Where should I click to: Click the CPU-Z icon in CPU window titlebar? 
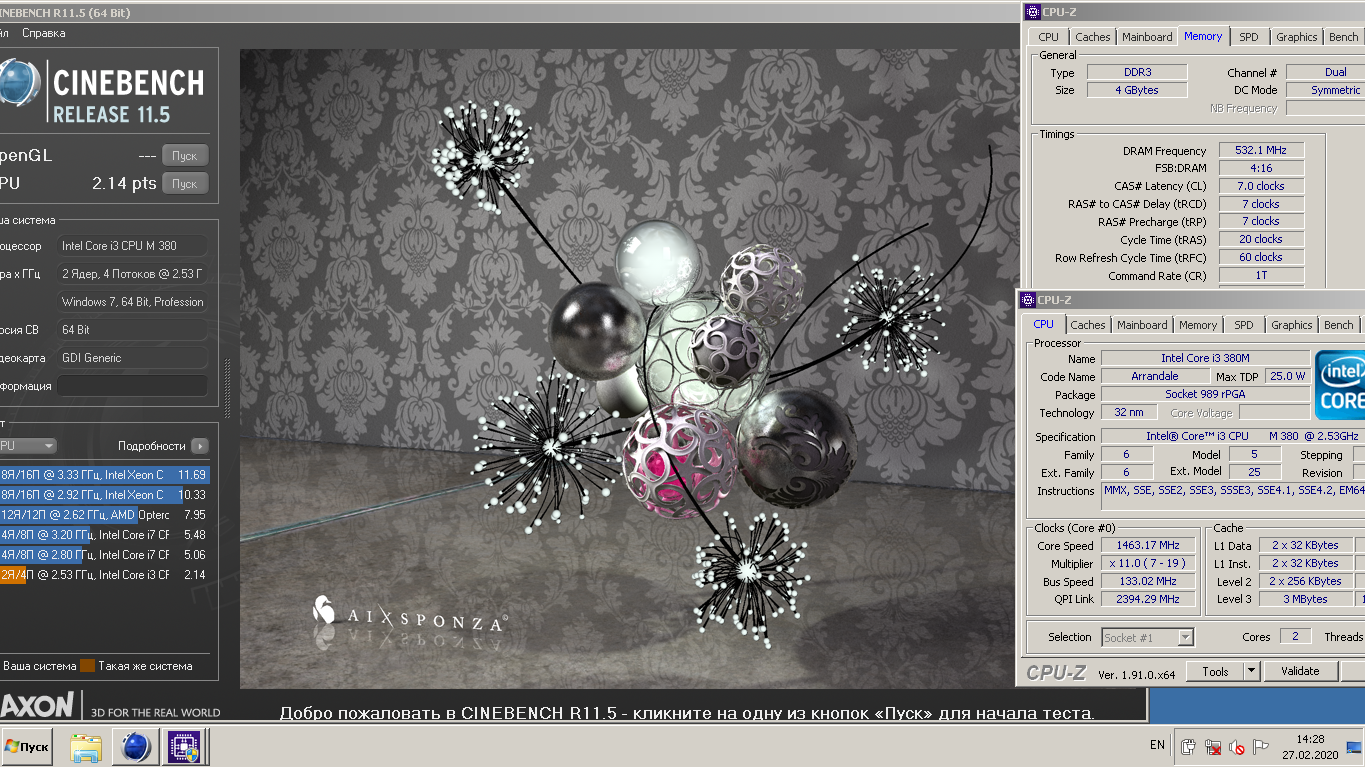pos(1027,300)
